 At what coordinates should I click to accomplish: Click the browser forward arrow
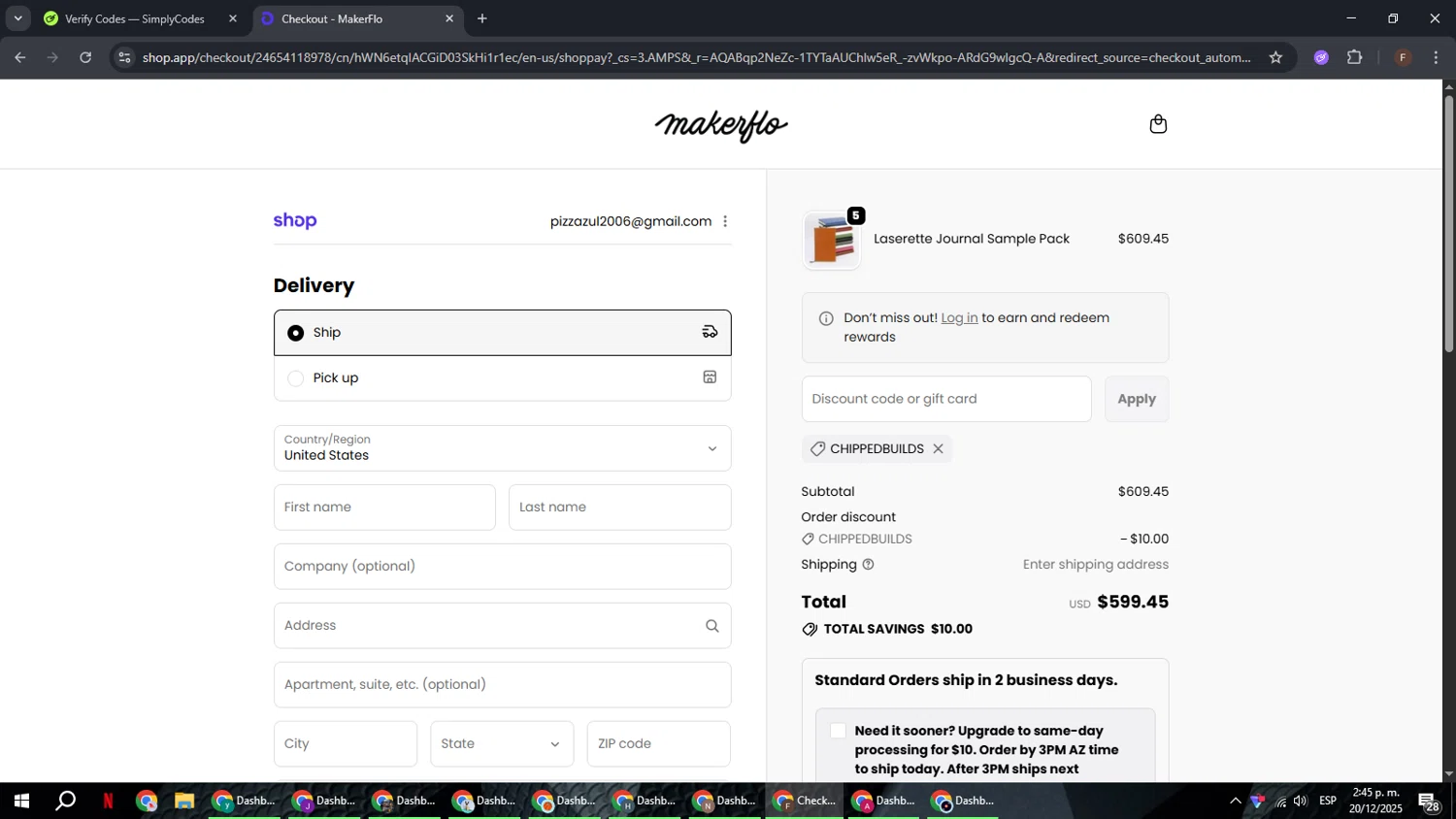(52, 57)
